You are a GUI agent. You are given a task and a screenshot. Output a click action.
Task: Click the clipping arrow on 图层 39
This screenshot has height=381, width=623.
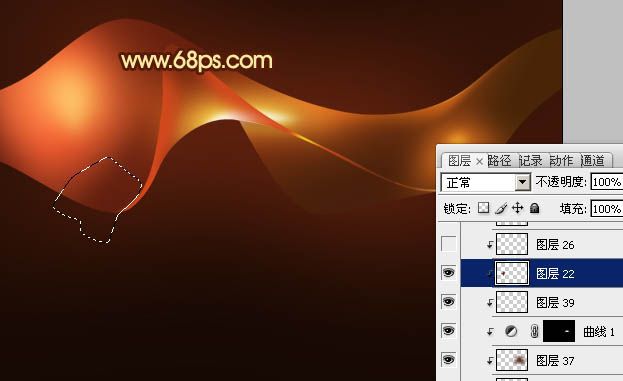(490, 303)
